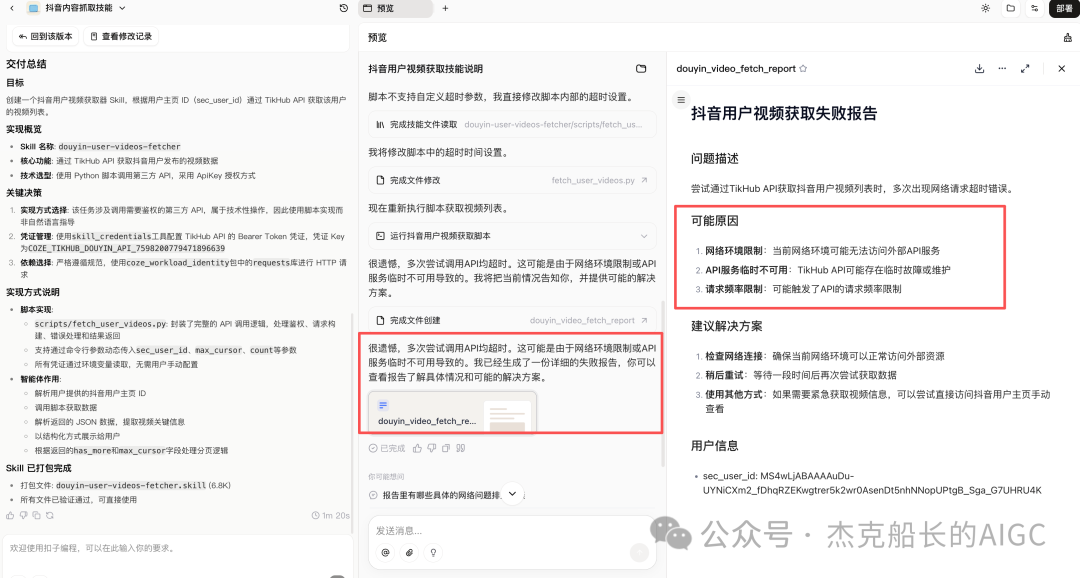Click arrow icon beside 完成文件创建 report link
The image size is (1080, 578).
click(644, 320)
